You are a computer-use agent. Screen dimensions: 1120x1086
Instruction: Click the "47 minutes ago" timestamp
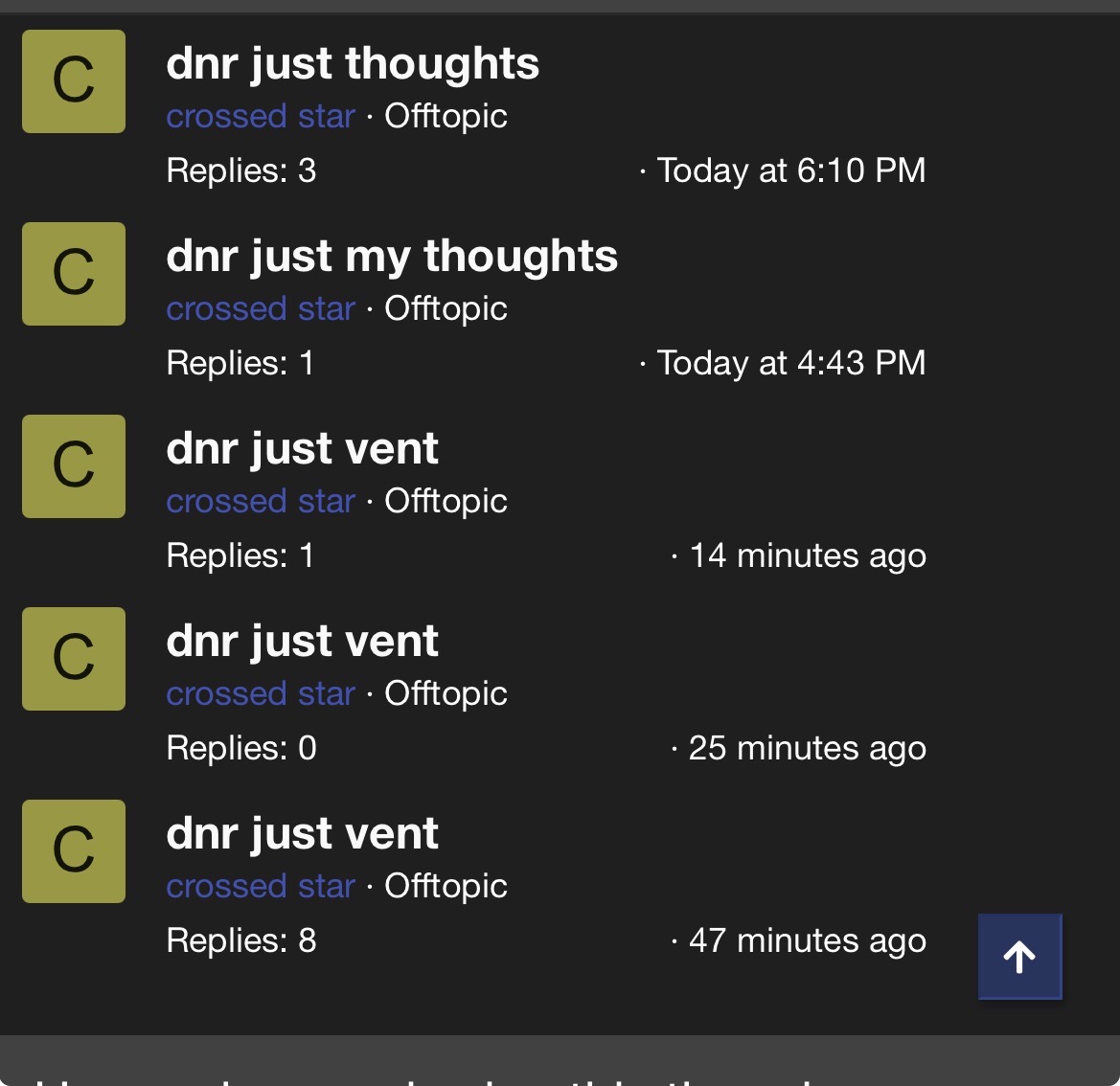[807, 940]
